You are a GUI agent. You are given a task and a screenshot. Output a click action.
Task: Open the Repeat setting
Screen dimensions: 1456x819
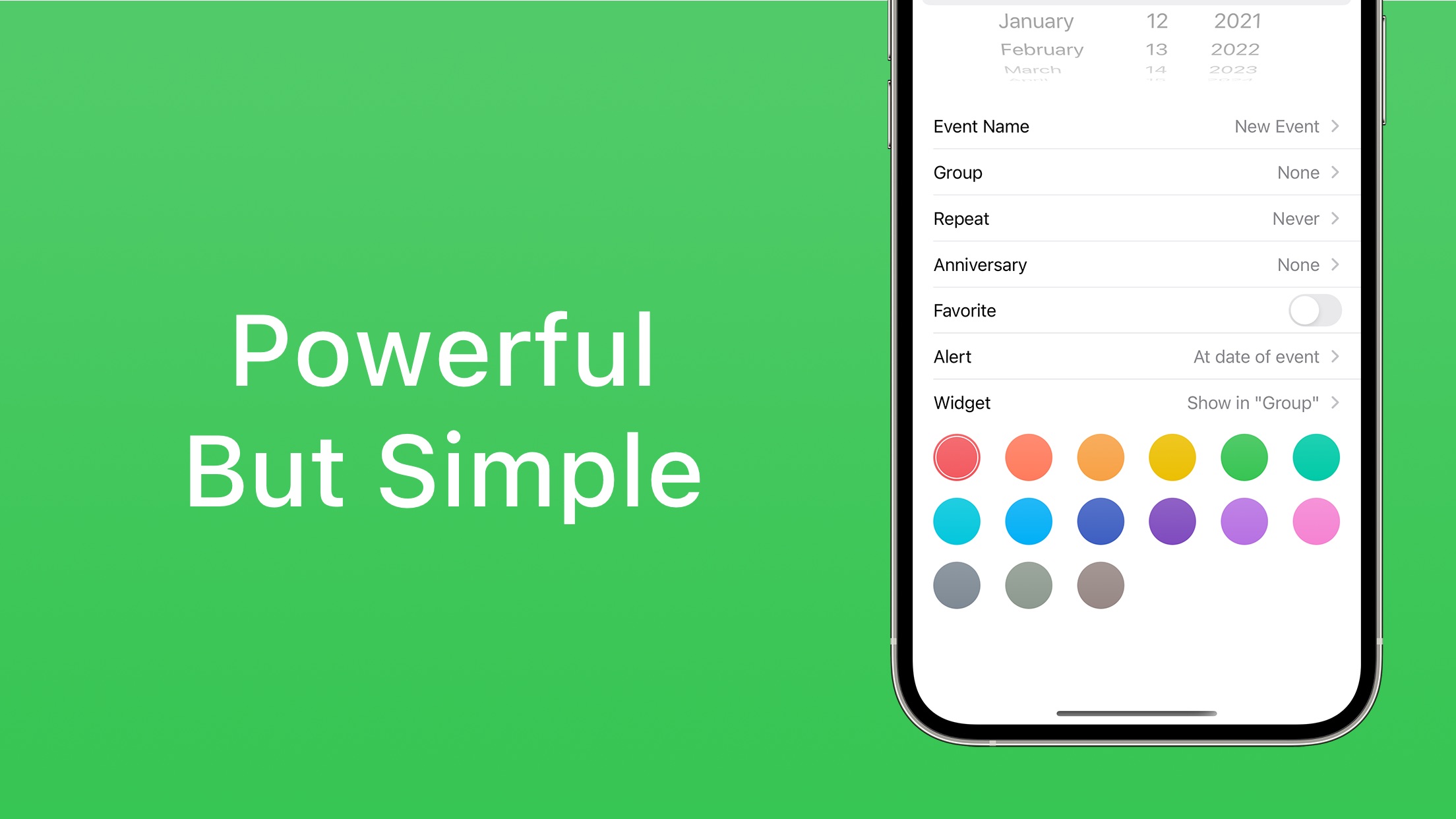pyautogui.click(x=1139, y=218)
